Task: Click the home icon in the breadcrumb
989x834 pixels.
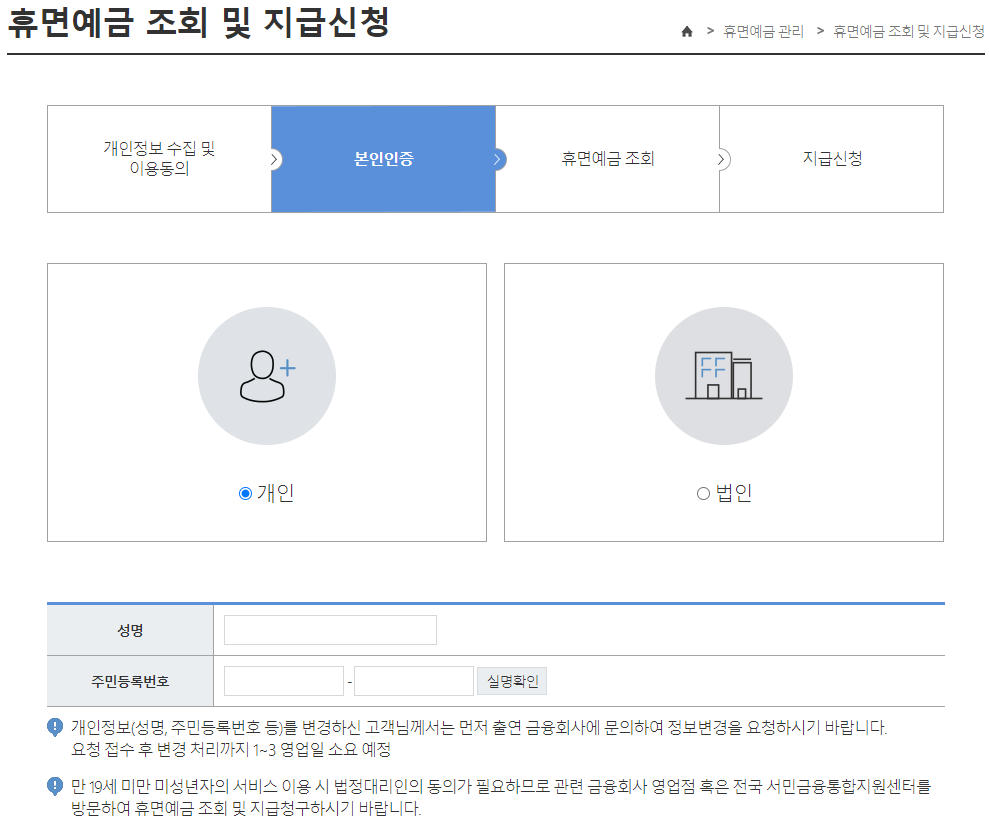Action: coord(687,31)
